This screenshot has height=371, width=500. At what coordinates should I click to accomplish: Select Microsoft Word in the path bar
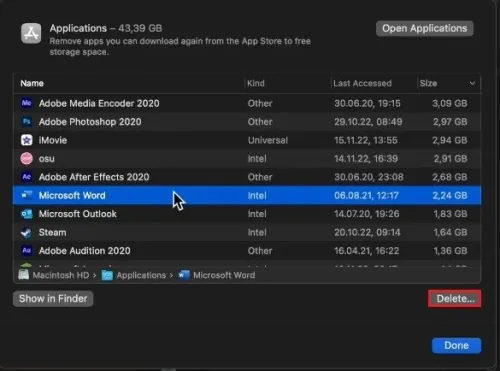224,275
